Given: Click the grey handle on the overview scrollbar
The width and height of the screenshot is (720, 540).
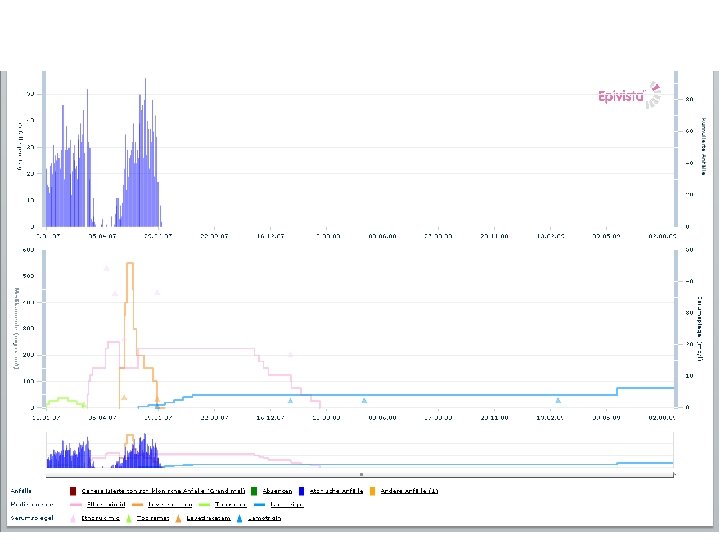Looking at the screenshot, I should pyautogui.click(x=361, y=474).
